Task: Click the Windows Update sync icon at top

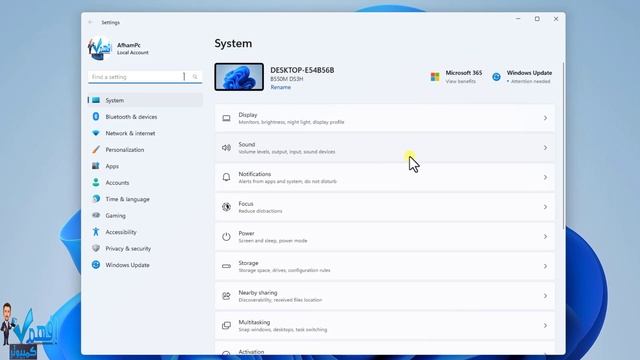Action: click(496, 77)
